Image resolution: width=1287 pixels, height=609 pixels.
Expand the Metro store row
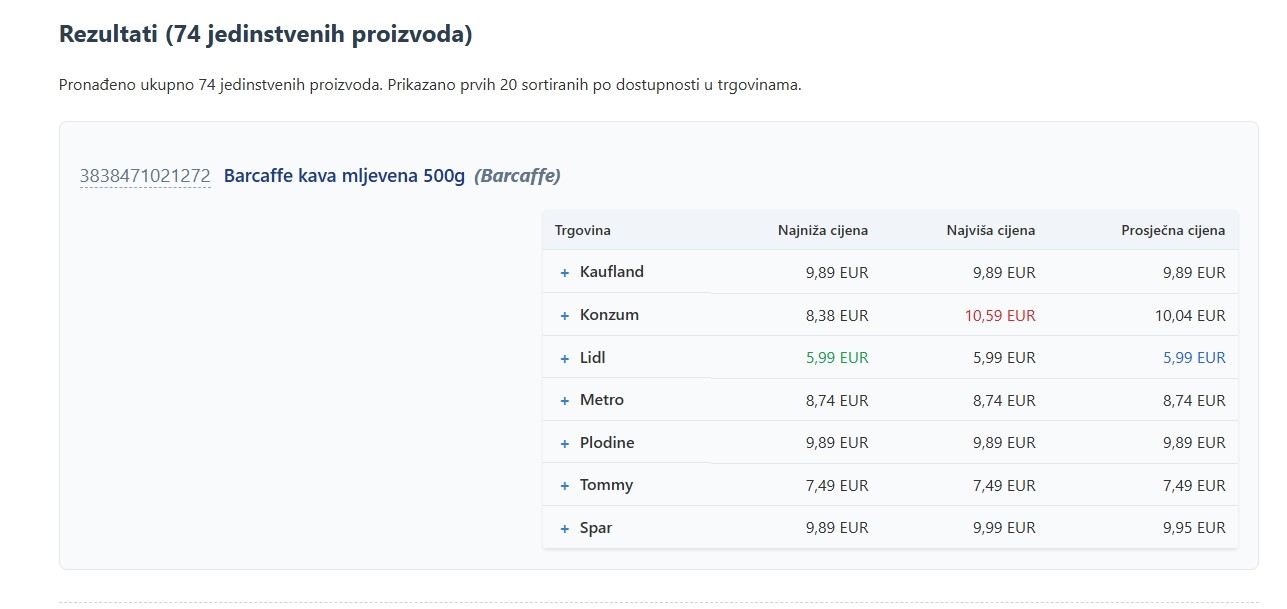(564, 401)
